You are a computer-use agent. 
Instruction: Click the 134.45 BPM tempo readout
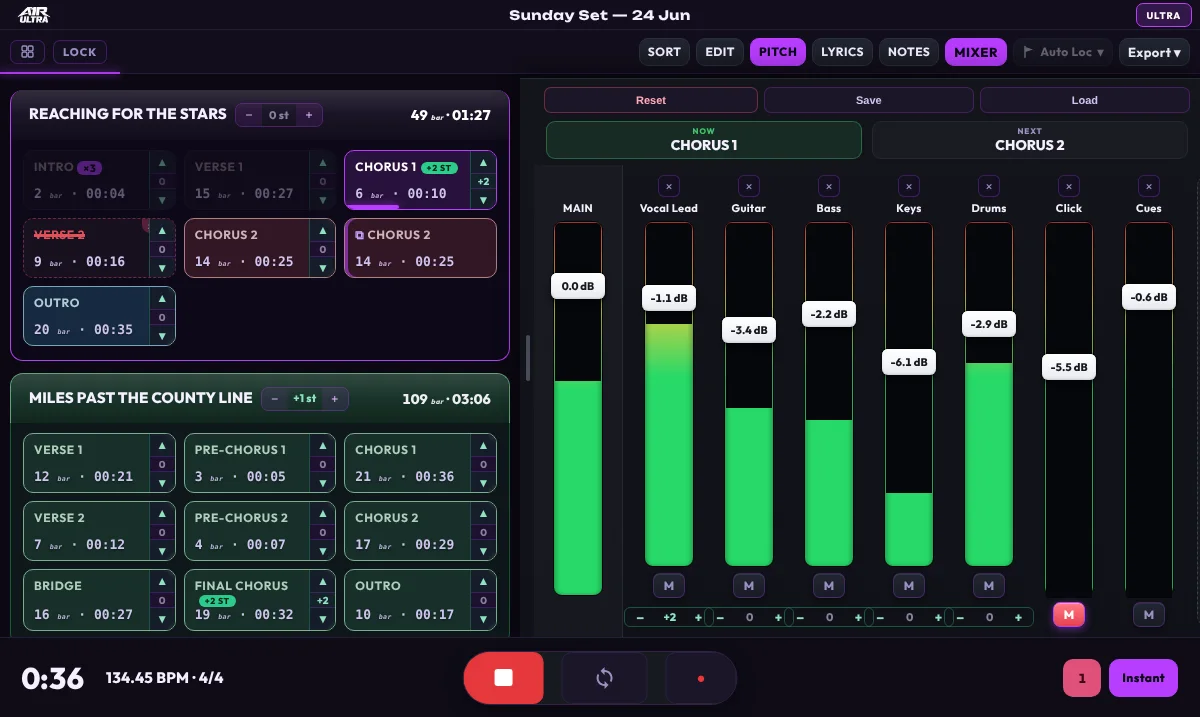(165, 678)
